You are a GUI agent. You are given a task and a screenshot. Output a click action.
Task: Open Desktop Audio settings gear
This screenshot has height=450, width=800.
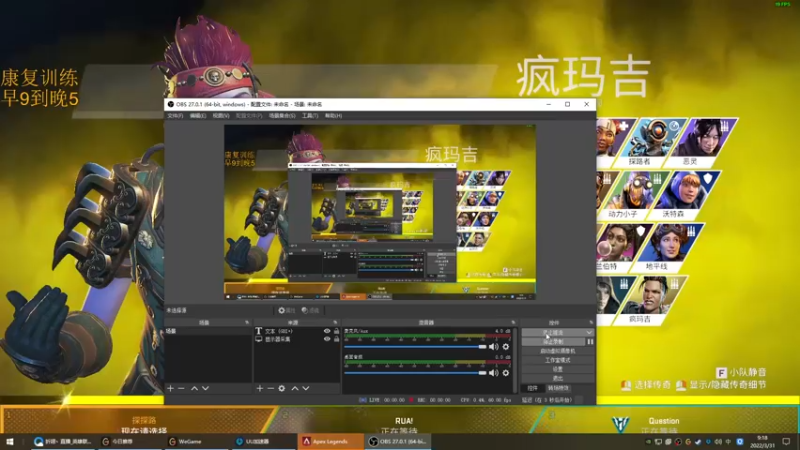tap(506, 373)
